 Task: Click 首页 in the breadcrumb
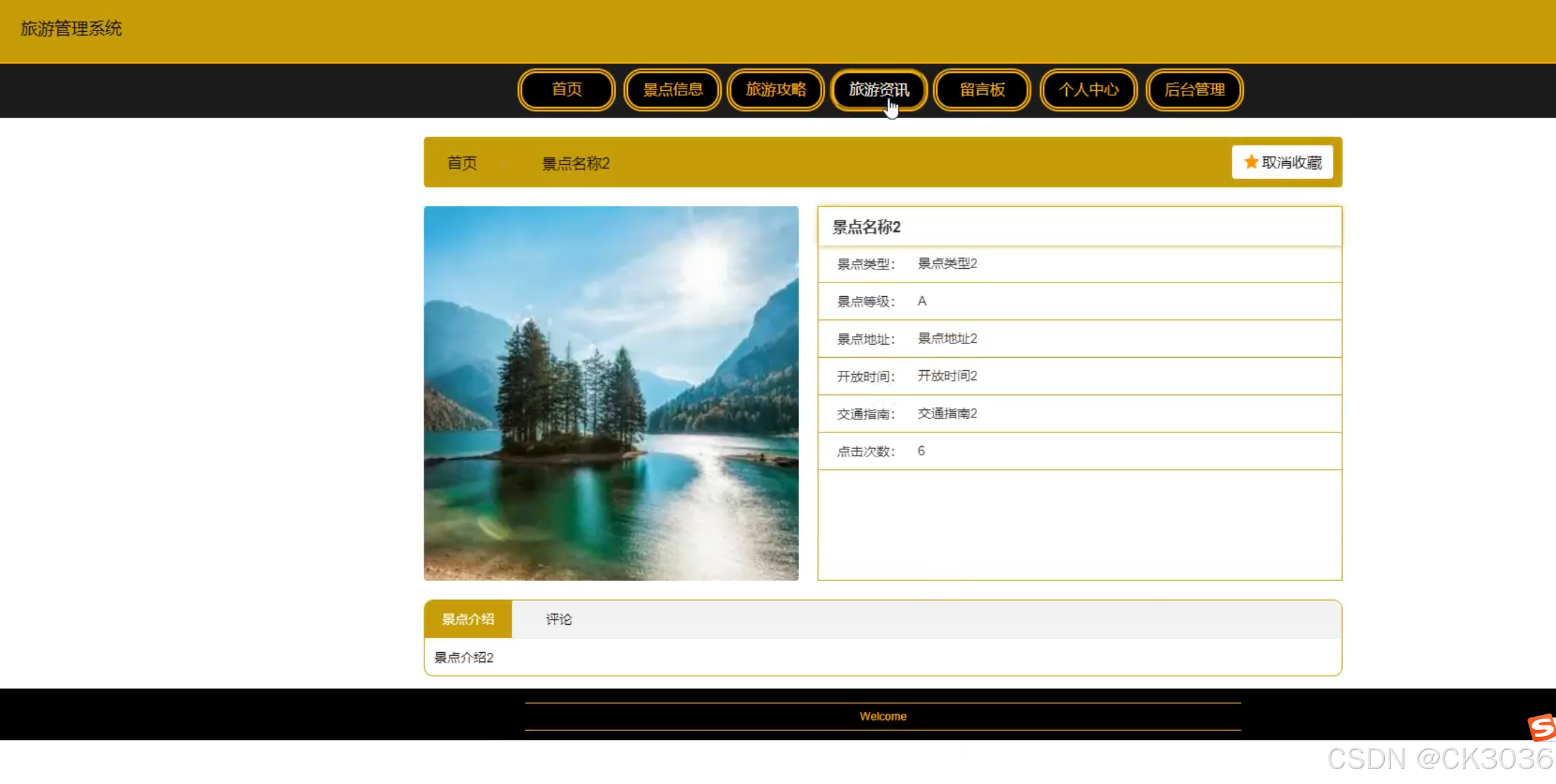coord(461,162)
